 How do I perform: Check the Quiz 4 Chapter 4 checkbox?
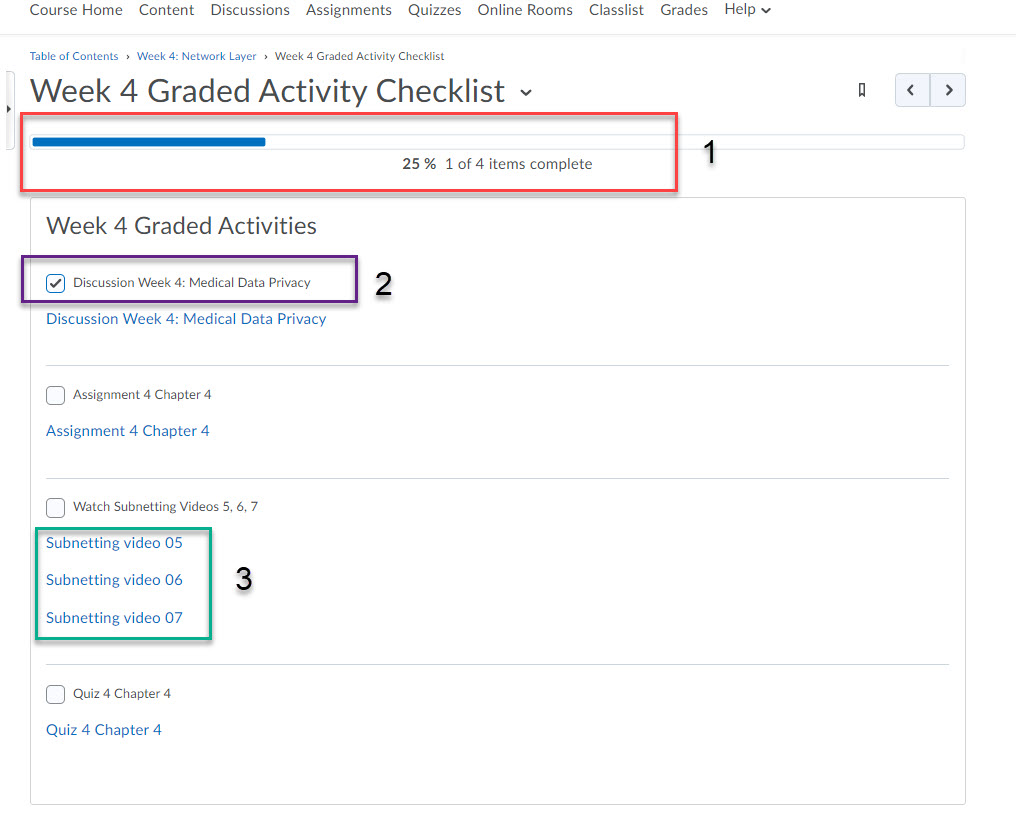click(55, 694)
